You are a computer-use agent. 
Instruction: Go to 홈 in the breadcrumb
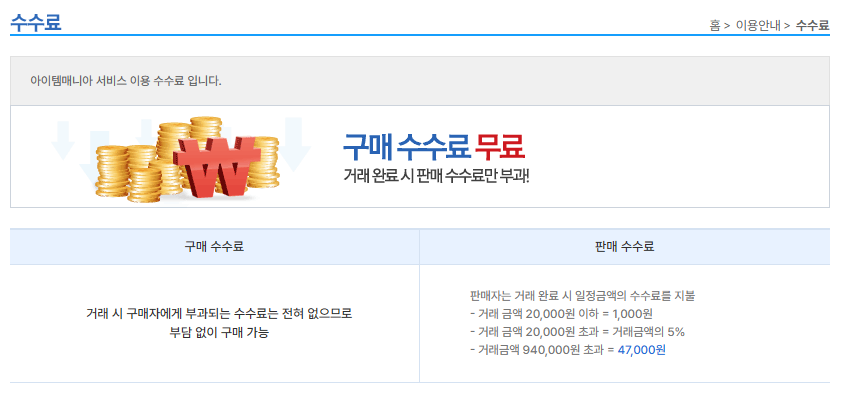coord(715,25)
